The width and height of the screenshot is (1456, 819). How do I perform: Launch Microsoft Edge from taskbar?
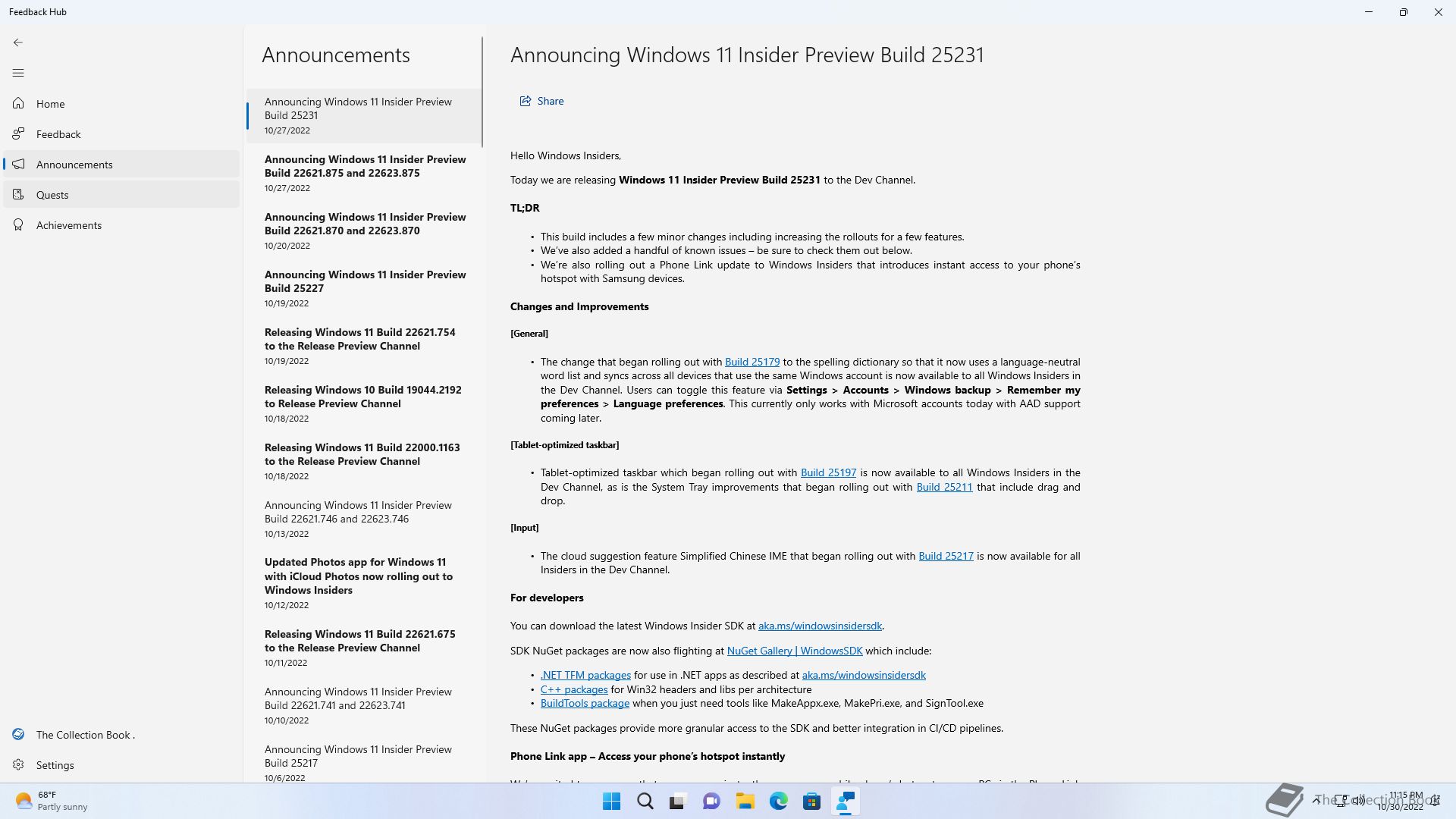pos(778,802)
